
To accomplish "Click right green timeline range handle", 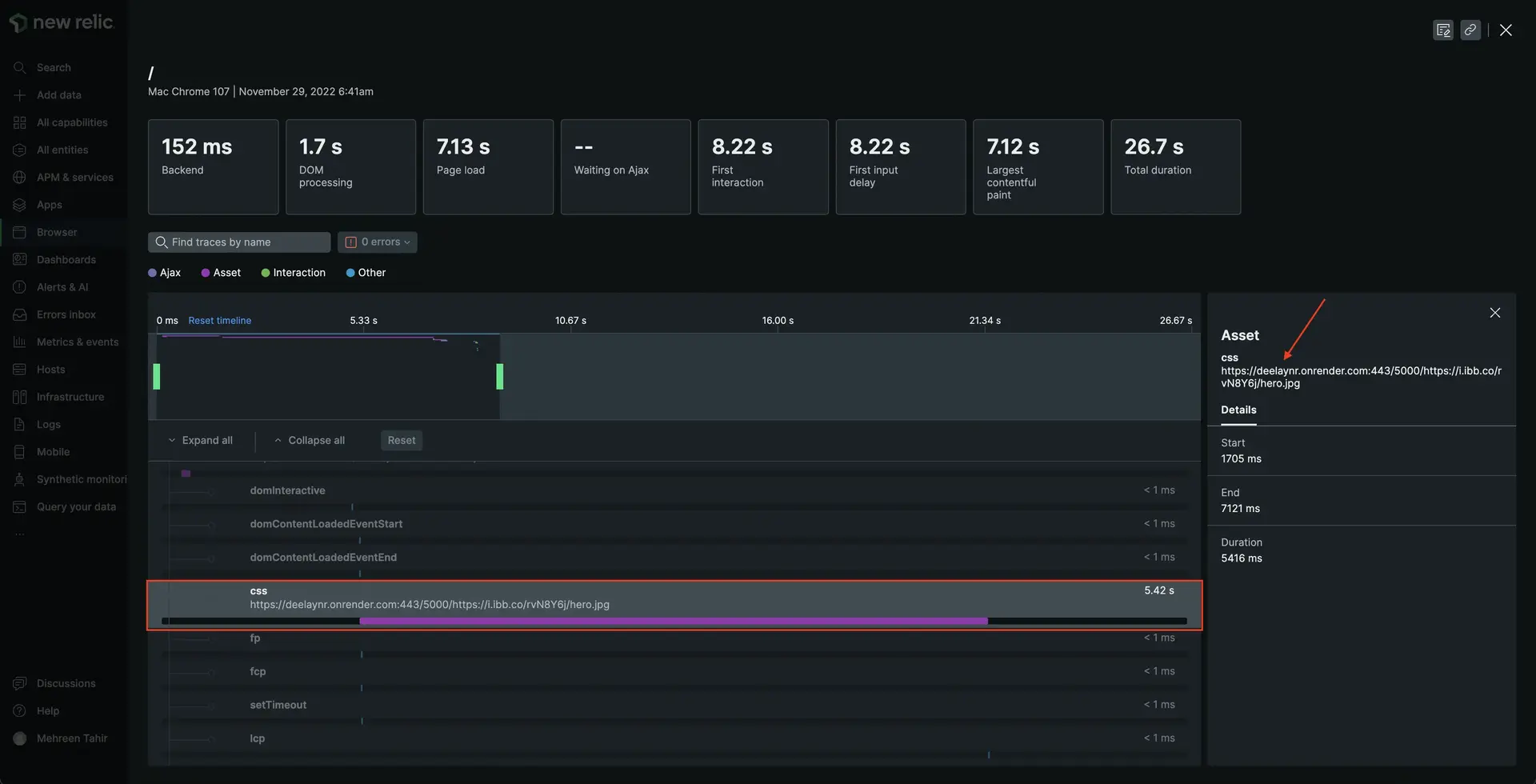I will [500, 377].
